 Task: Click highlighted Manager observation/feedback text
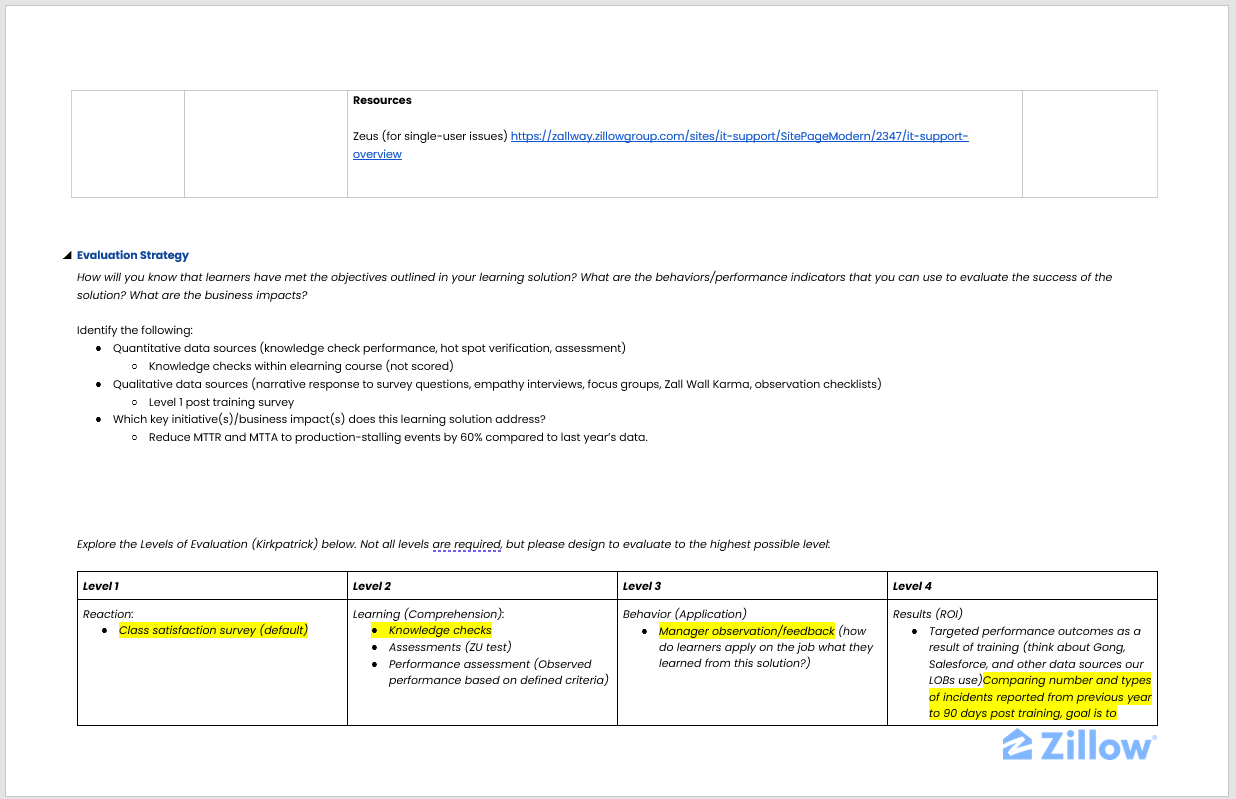click(x=746, y=632)
